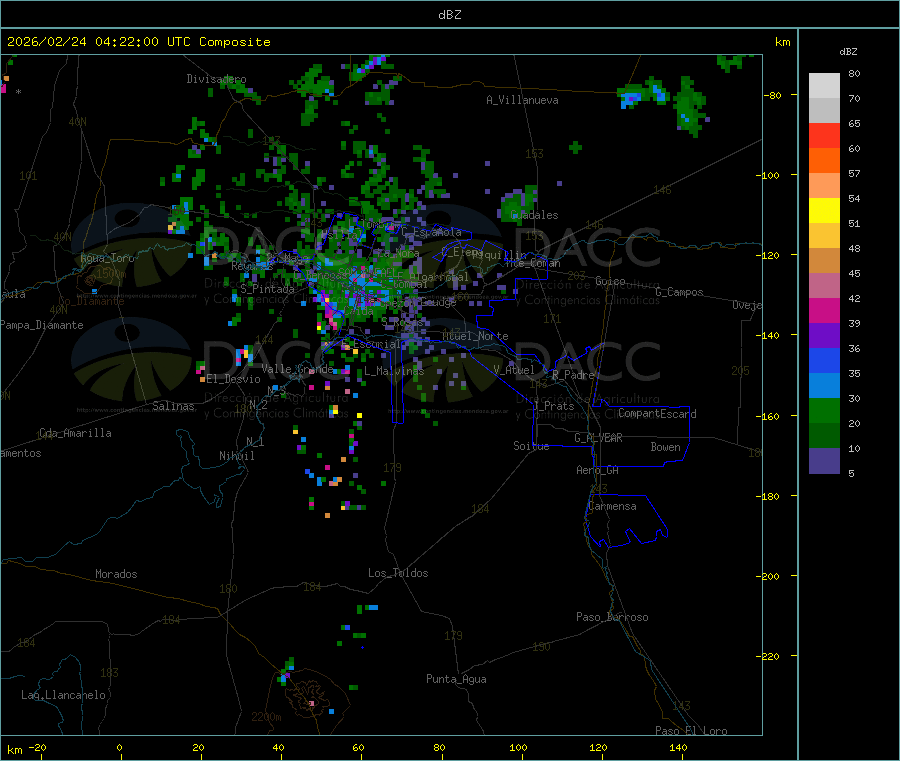The height and width of the screenshot is (761, 900).
Task: Click the light blue 30 dBZ swatch
Action: click(x=824, y=386)
